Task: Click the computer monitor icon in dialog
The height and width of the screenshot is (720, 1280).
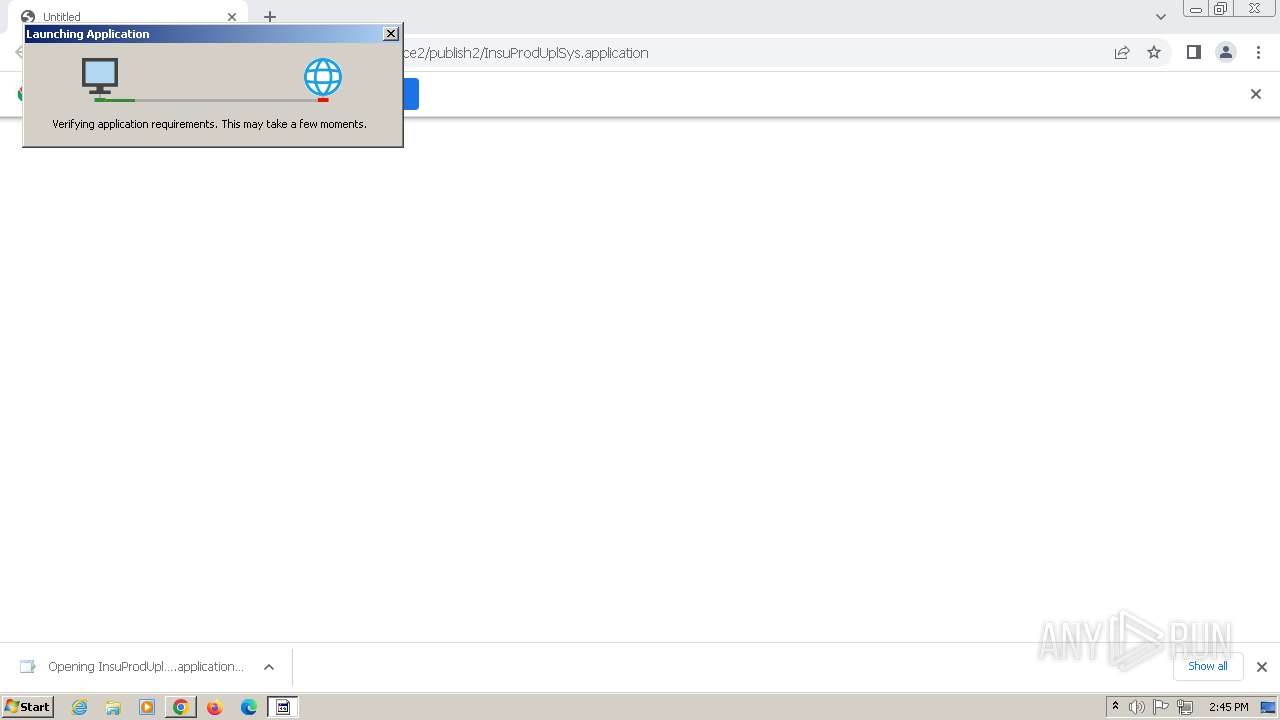Action: [100, 76]
